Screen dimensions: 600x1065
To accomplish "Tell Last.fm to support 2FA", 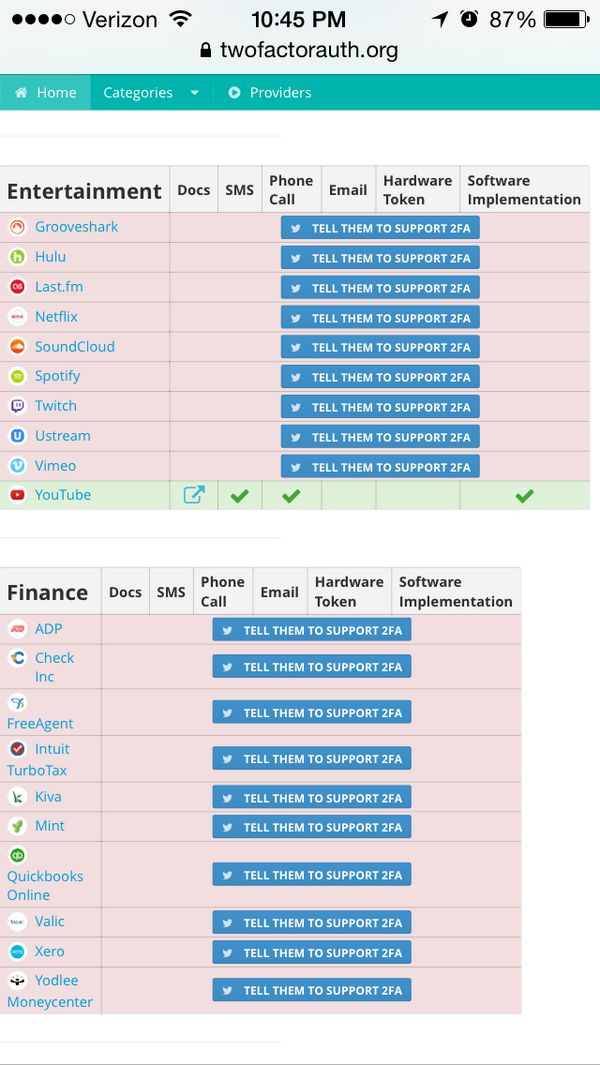I will [x=380, y=287].
